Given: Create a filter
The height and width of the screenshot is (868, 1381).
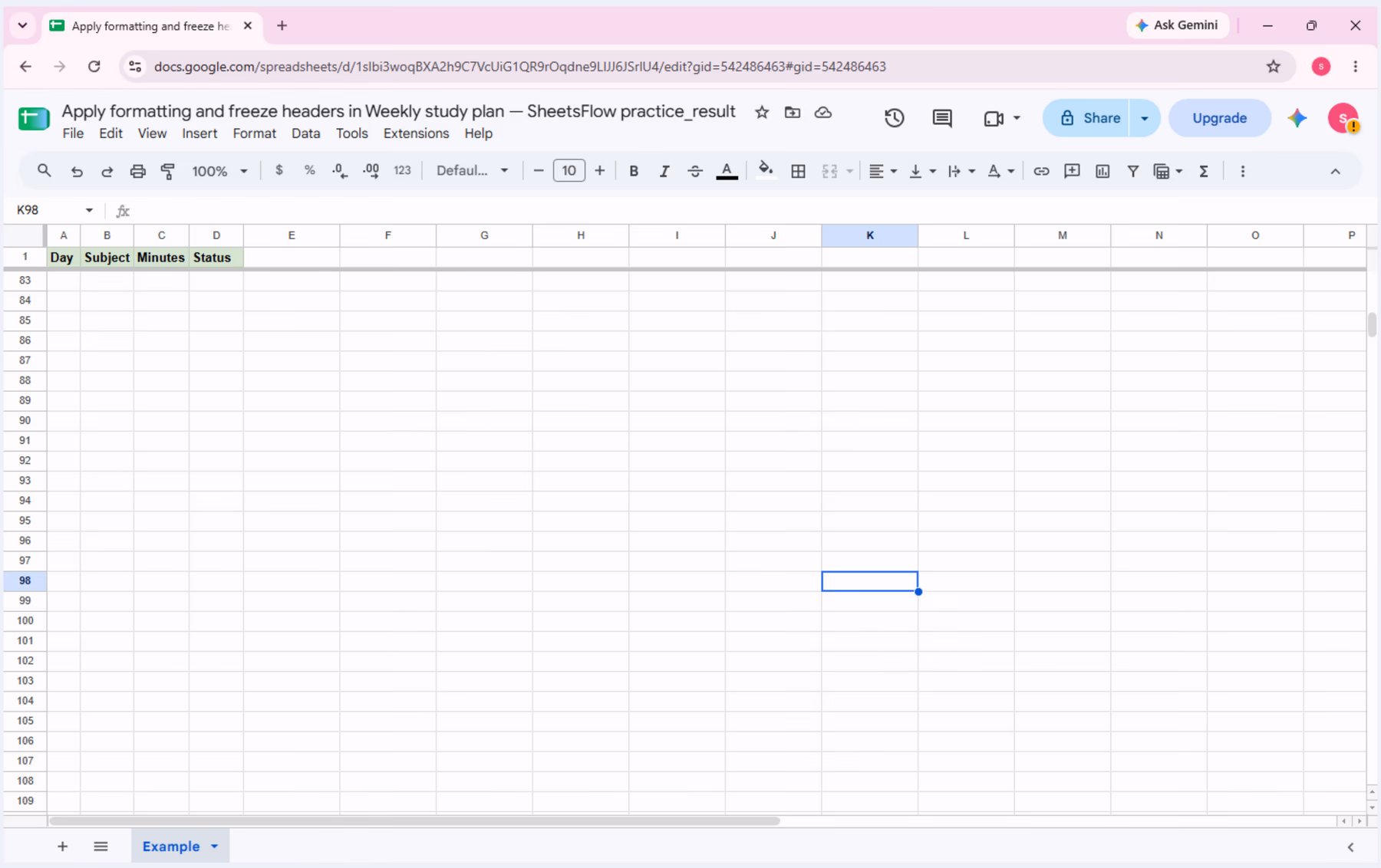Looking at the screenshot, I should tap(1132, 171).
